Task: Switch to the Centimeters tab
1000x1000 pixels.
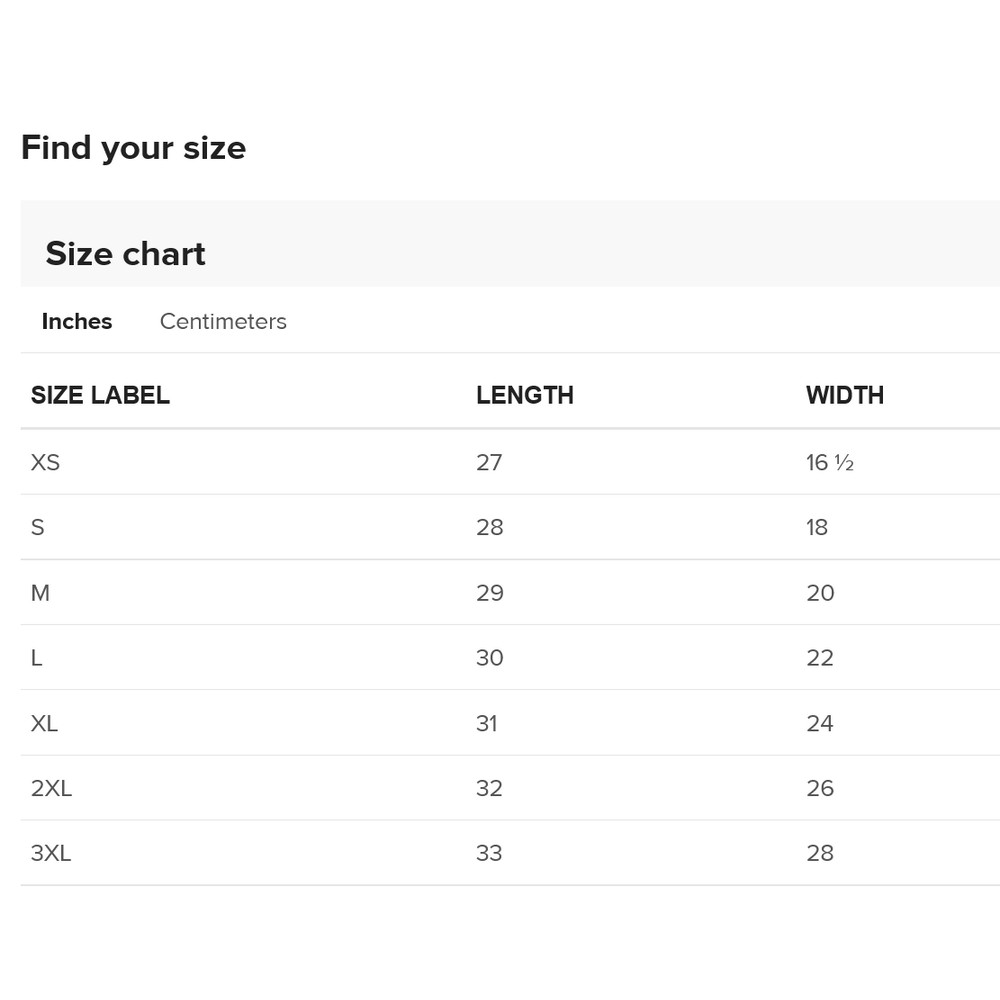Action: click(x=222, y=321)
